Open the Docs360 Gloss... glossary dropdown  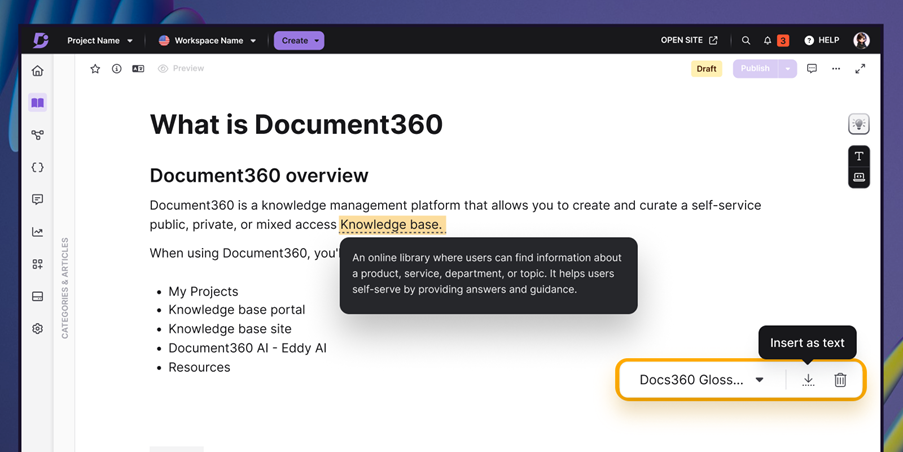click(x=701, y=380)
